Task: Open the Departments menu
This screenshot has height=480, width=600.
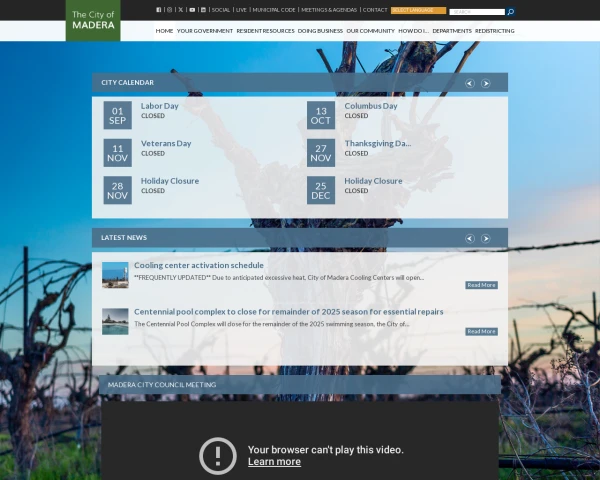Action: 452,31
